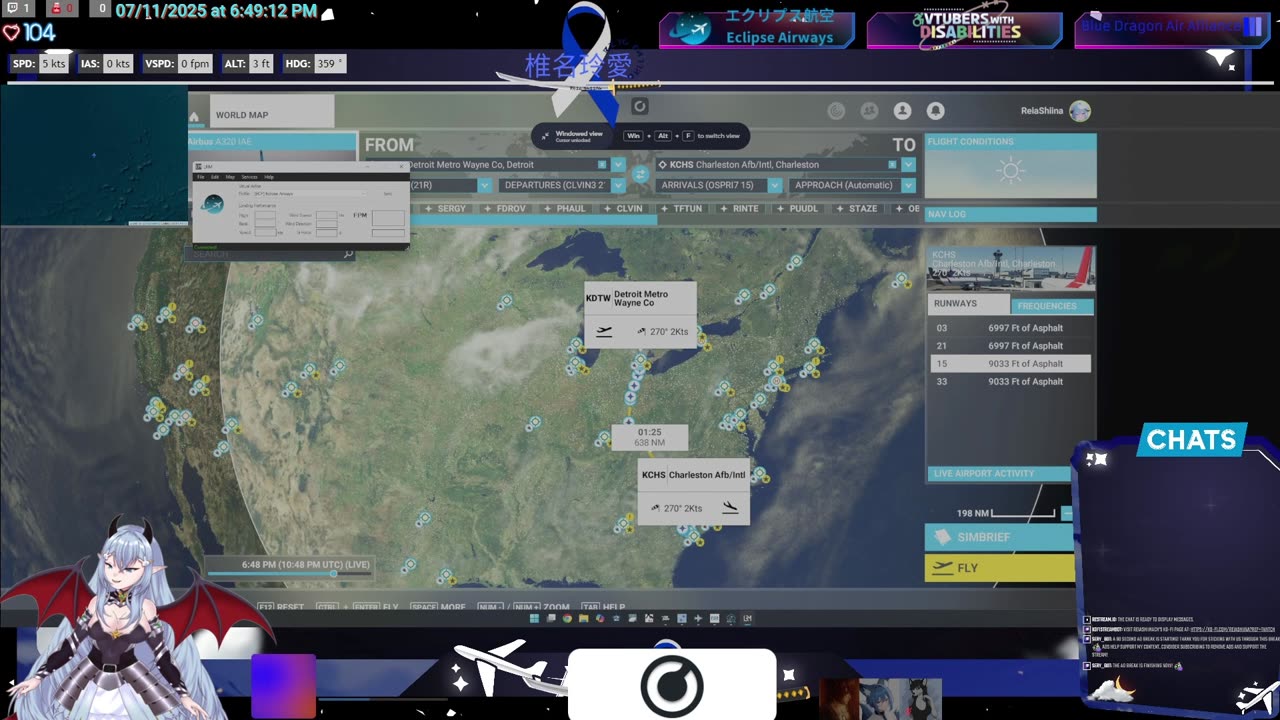The width and height of the screenshot is (1280, 720).
Task: Click the KDTW Detroit Metro map label
Action: click(x=640, y=314)
